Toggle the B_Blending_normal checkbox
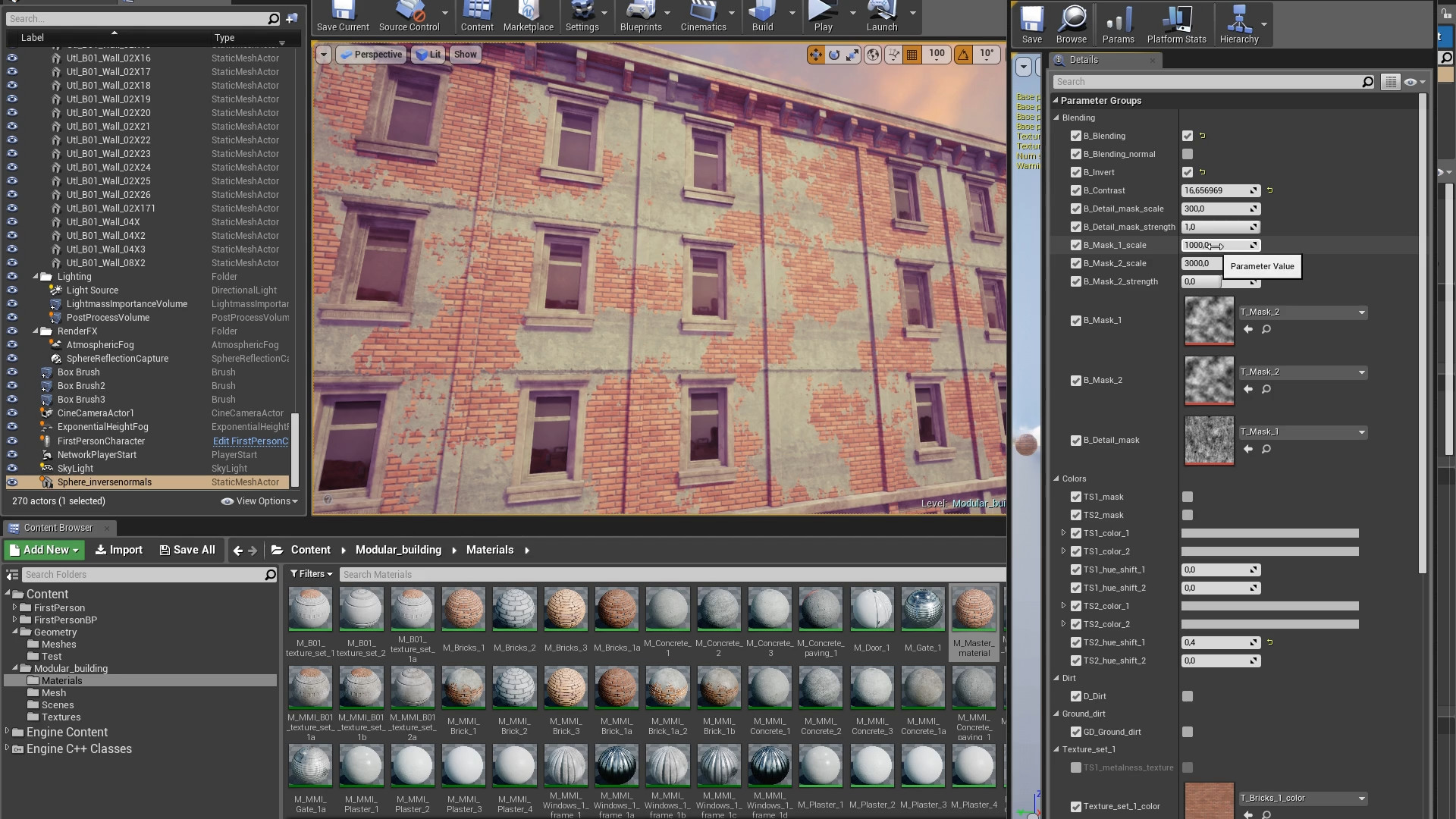 pos(1188,154)
